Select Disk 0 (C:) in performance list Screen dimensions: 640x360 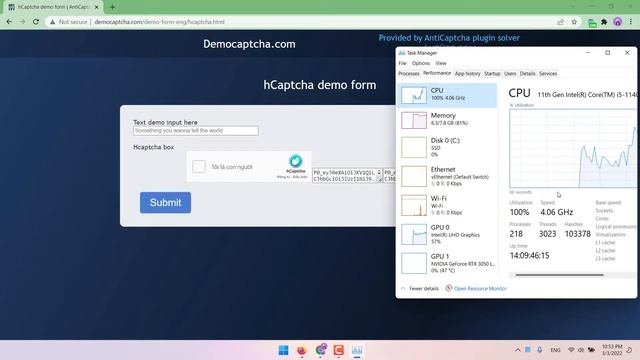447,147
